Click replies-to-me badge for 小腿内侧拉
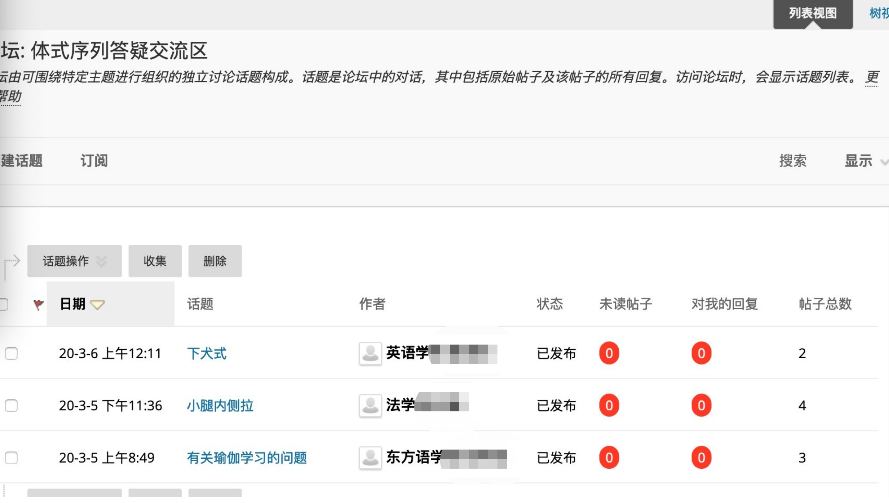Screen dimensions: 889x503 pyautogui.click(x=702, y=405)
